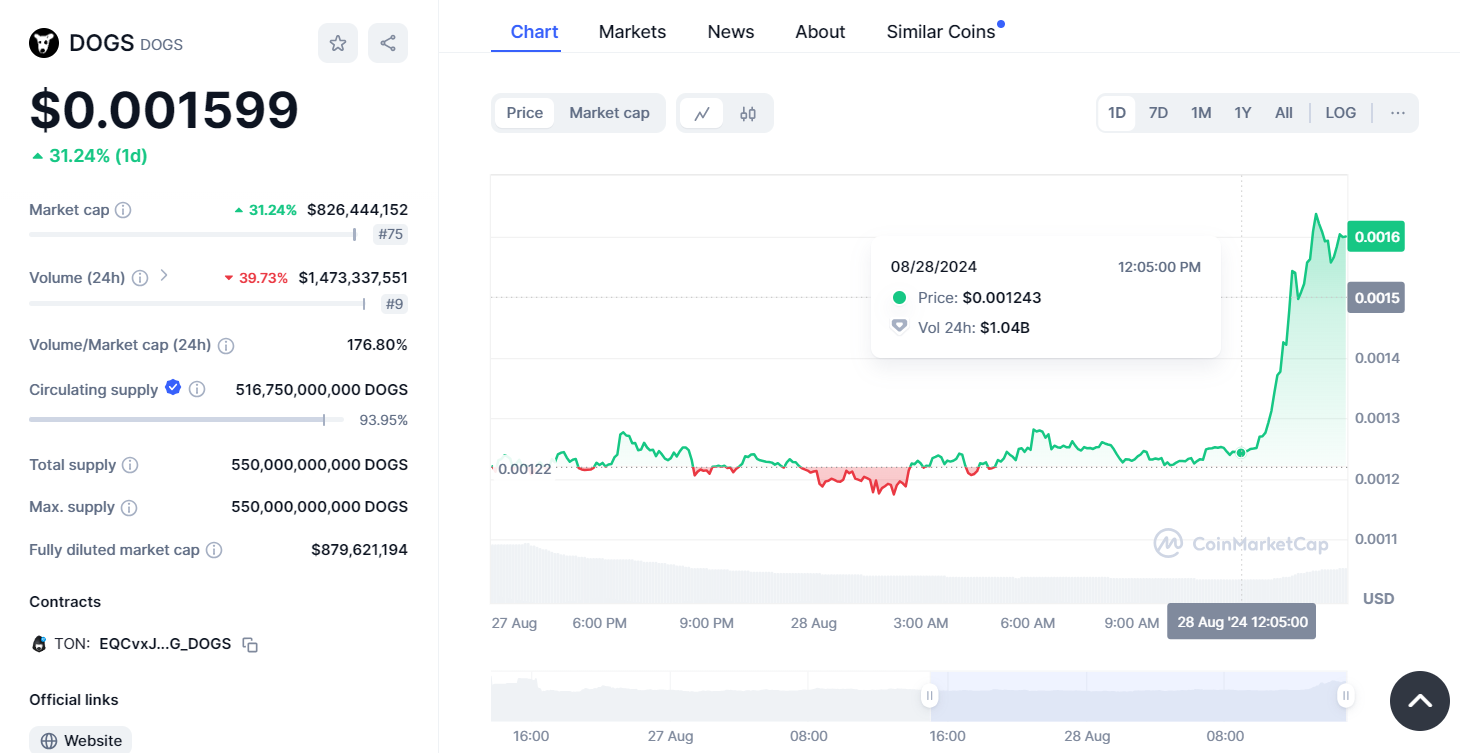This screenshot has height=753, width=1460.
Task: Click right handle of chart range selector
Action: (x=1346, y=695)
